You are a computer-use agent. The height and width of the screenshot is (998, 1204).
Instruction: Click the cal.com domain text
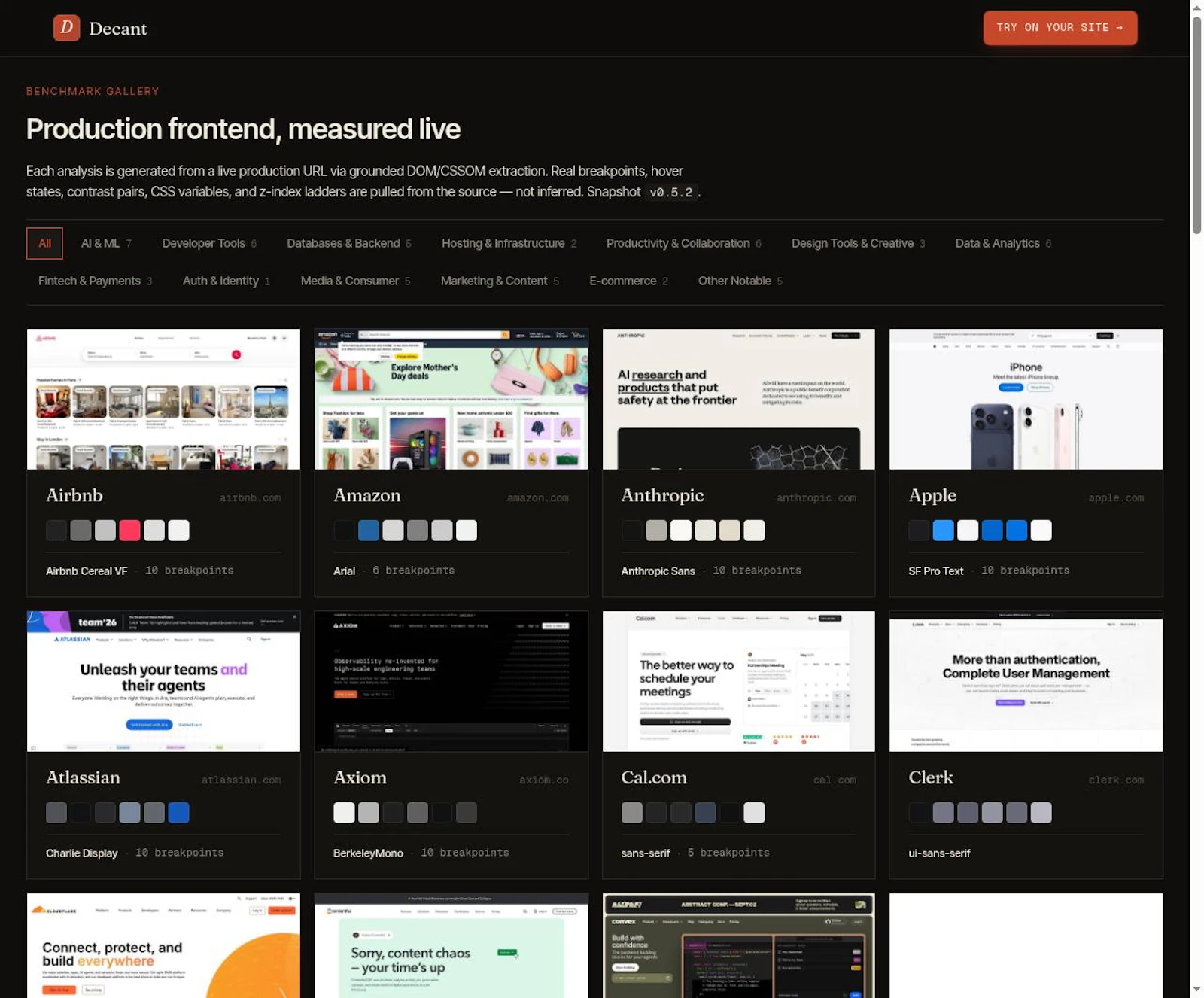(x=835, y=780)
